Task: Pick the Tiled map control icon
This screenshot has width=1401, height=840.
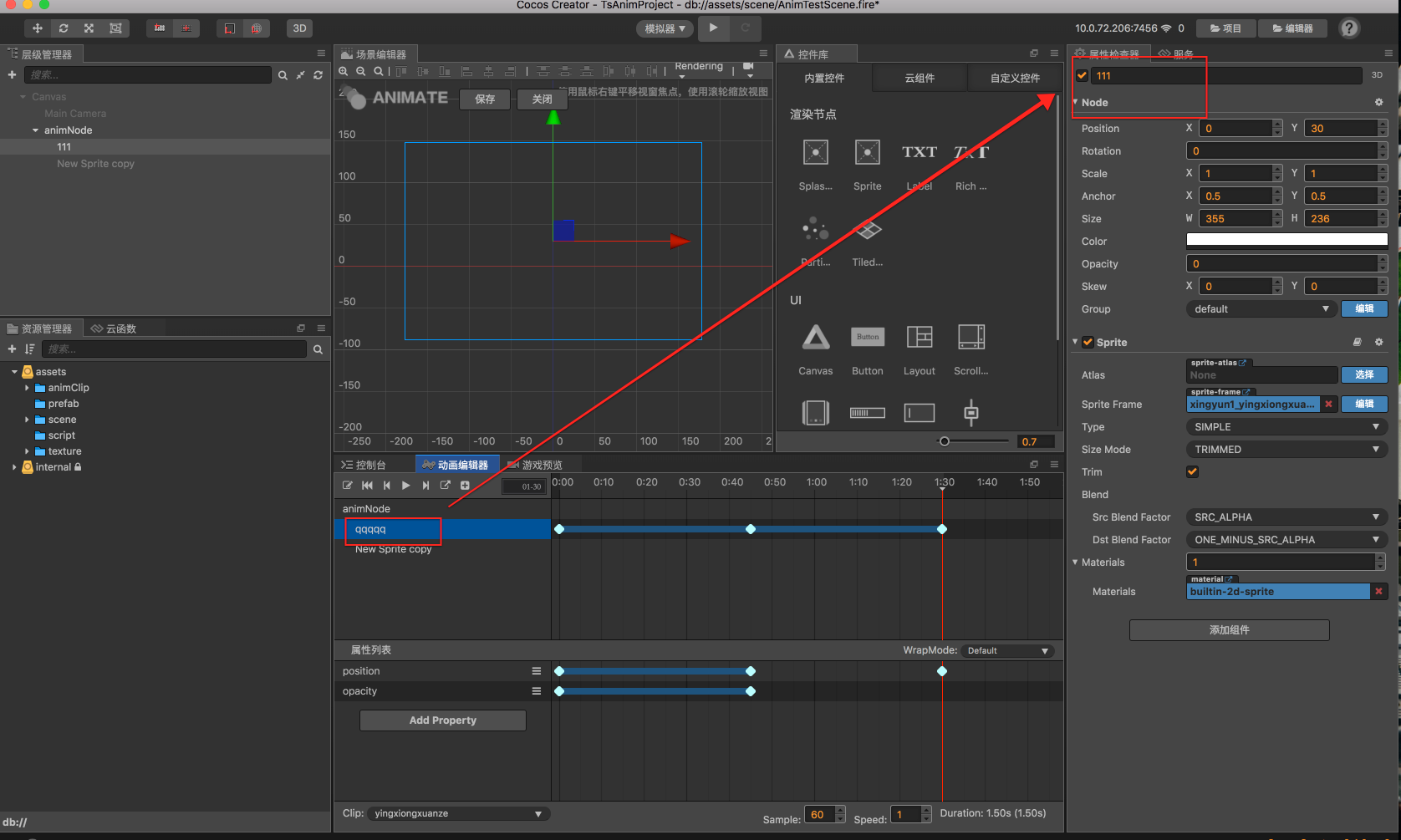Action: [867, 228]
